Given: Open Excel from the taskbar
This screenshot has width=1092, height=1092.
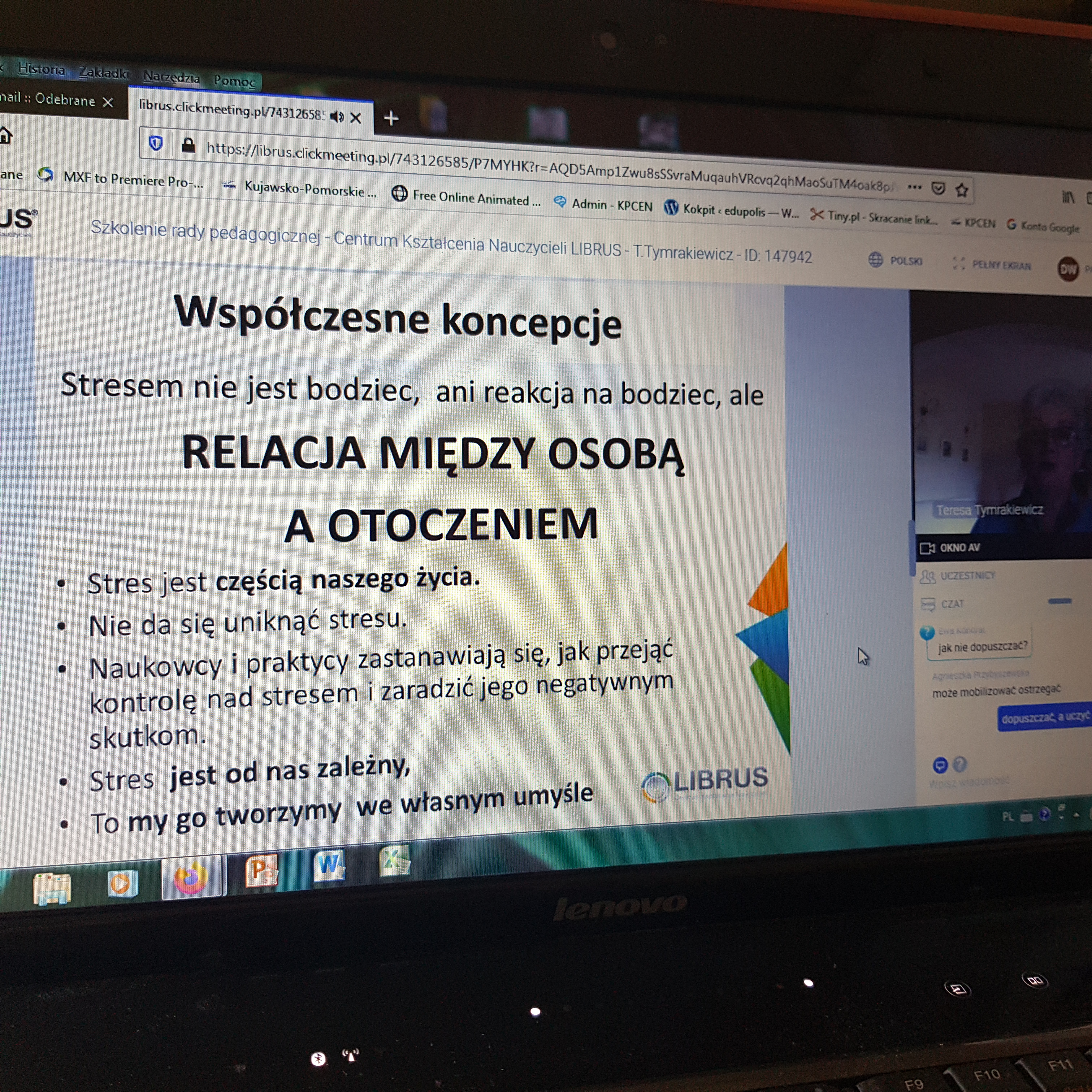Looking at the screenshot, I should 395,861.
